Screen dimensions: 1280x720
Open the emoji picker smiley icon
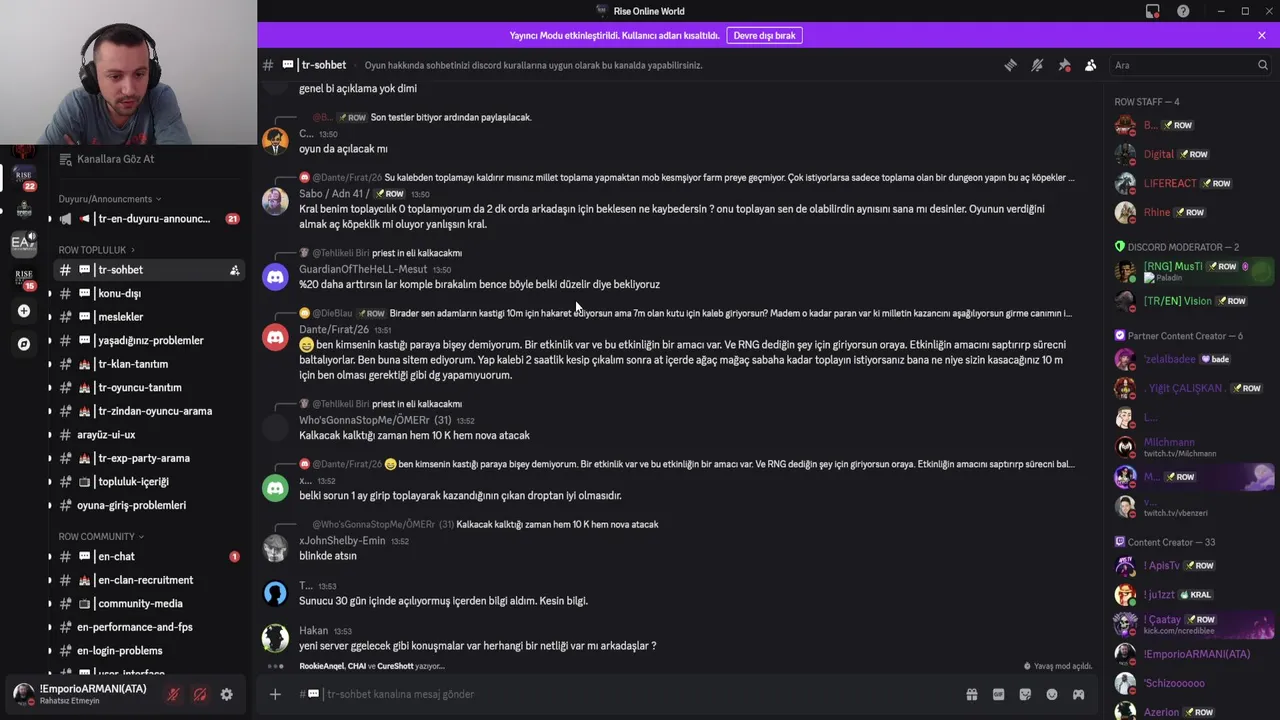coord(1052,694)
